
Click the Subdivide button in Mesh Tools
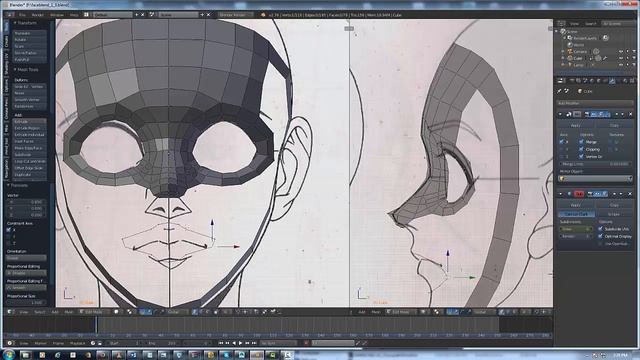click(x=29, y=155)
